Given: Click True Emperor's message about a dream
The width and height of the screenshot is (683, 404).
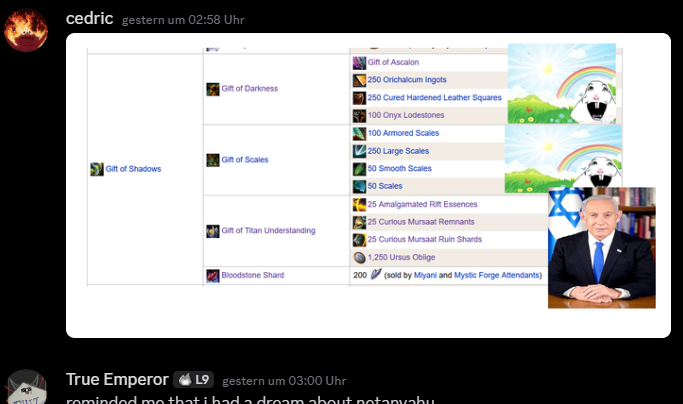Looking at the screenshot, I should (x=250, y=400).
